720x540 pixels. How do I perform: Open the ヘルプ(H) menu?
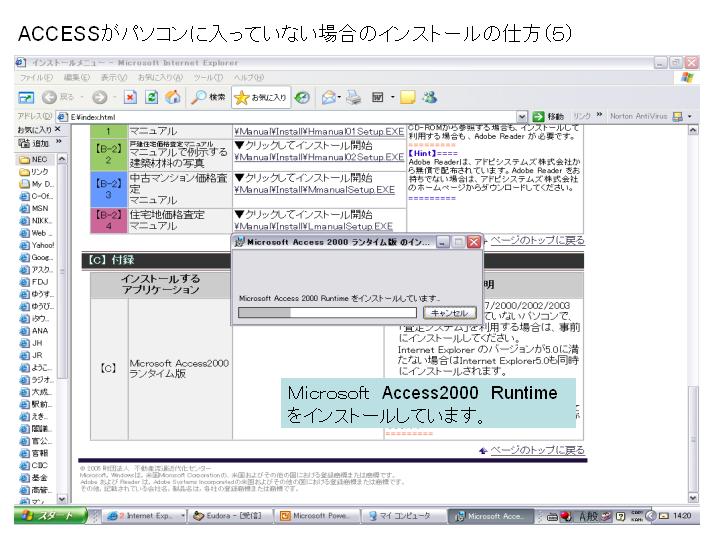click(x=248, y=77)
